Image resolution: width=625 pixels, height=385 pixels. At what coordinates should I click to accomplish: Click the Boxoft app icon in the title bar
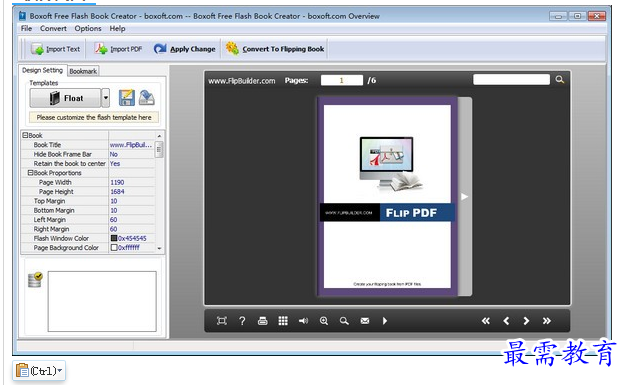pos(23,16)
